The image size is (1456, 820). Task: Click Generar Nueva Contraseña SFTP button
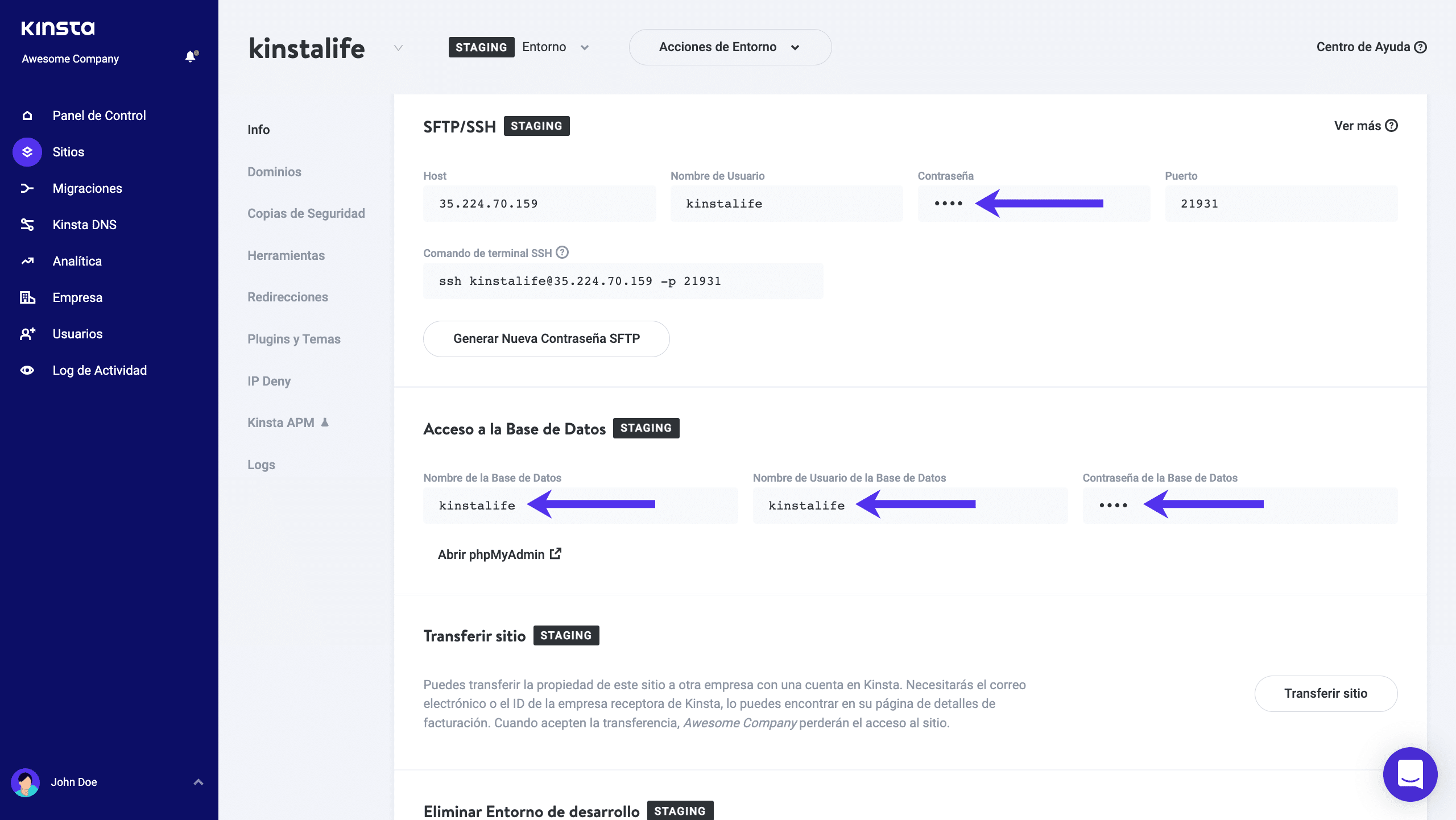tap(546, 339)
